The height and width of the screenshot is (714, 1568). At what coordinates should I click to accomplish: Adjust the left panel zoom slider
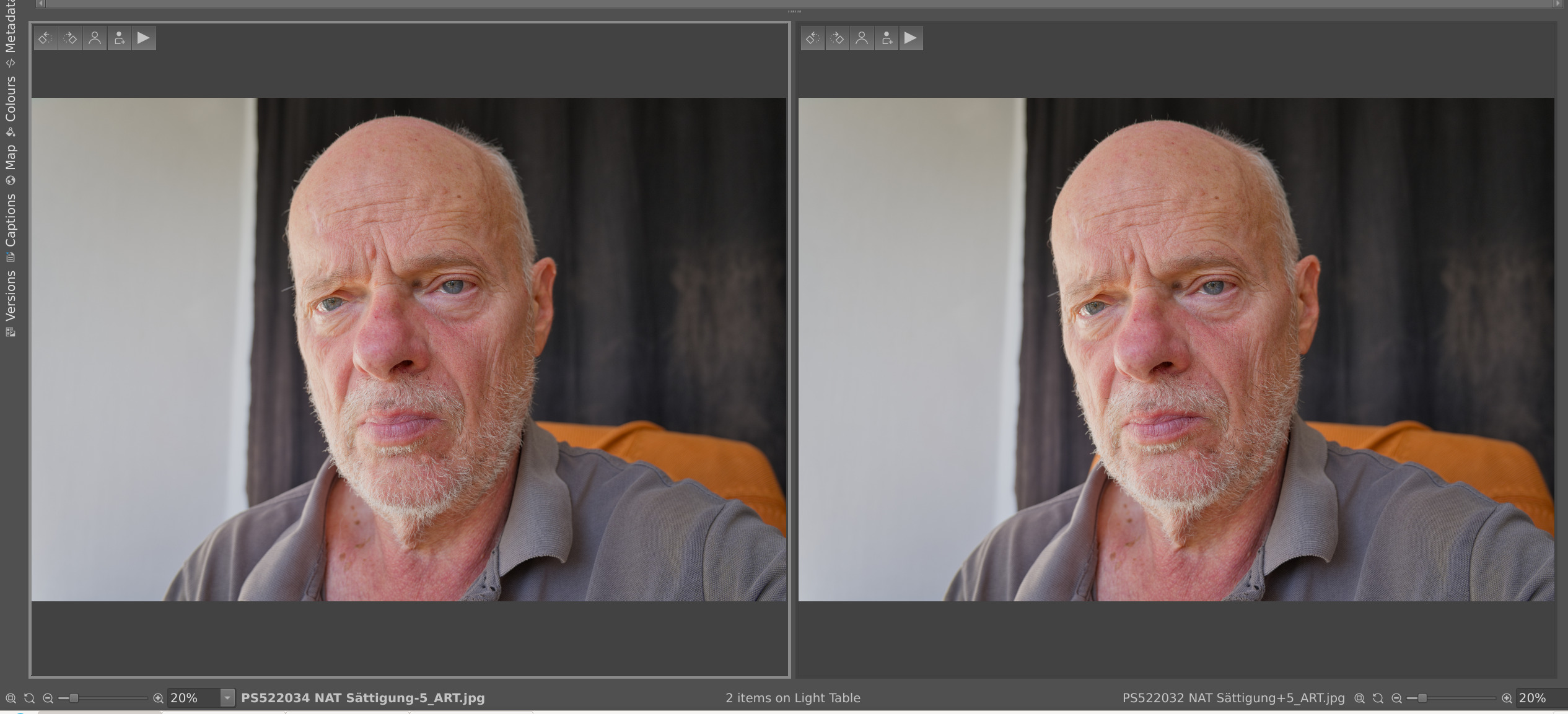click(x=103, y=698)
